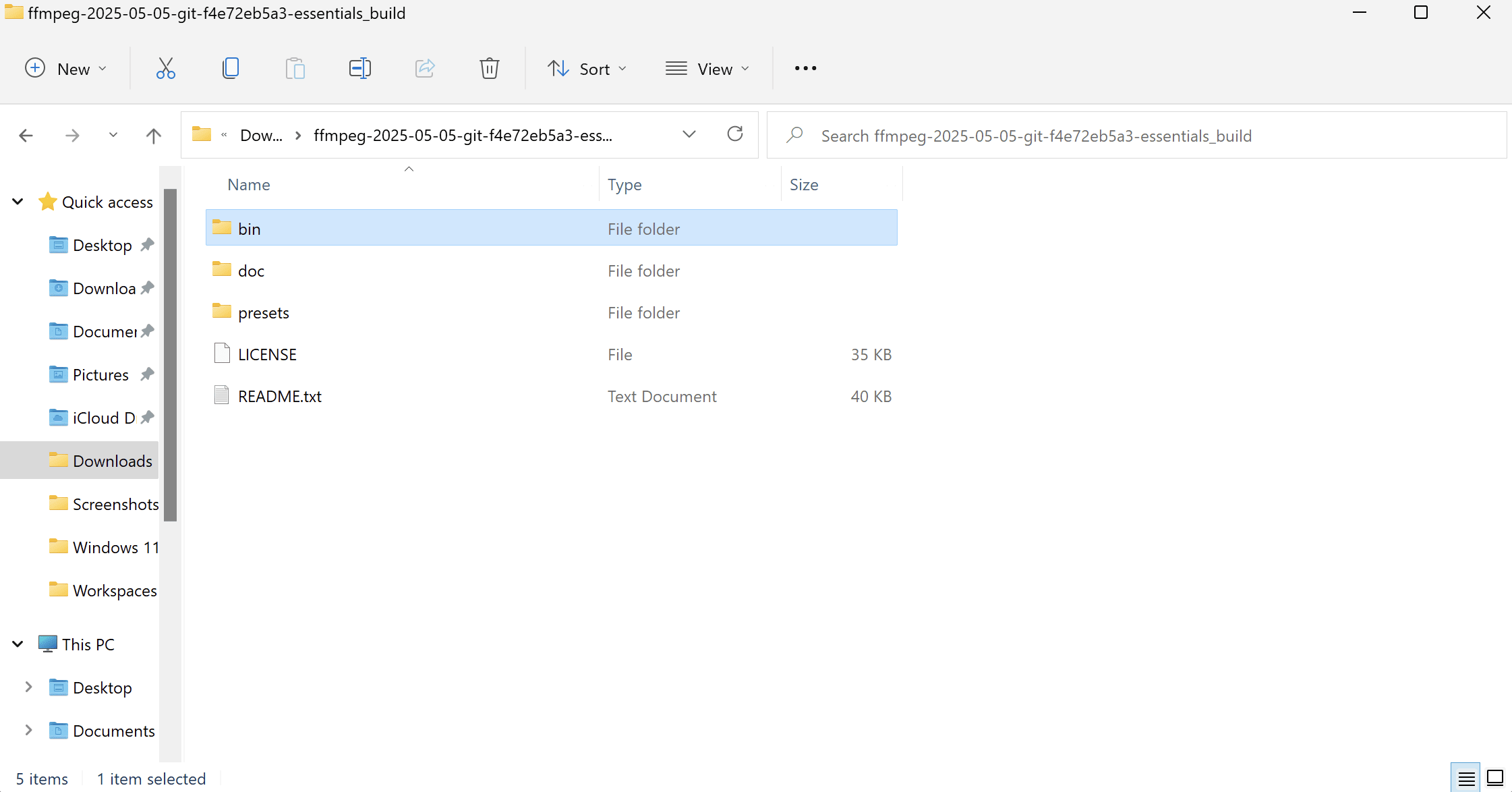1512x792 pixels.
Task: Select the 35 KB size cell
Action: coord(871,354)
